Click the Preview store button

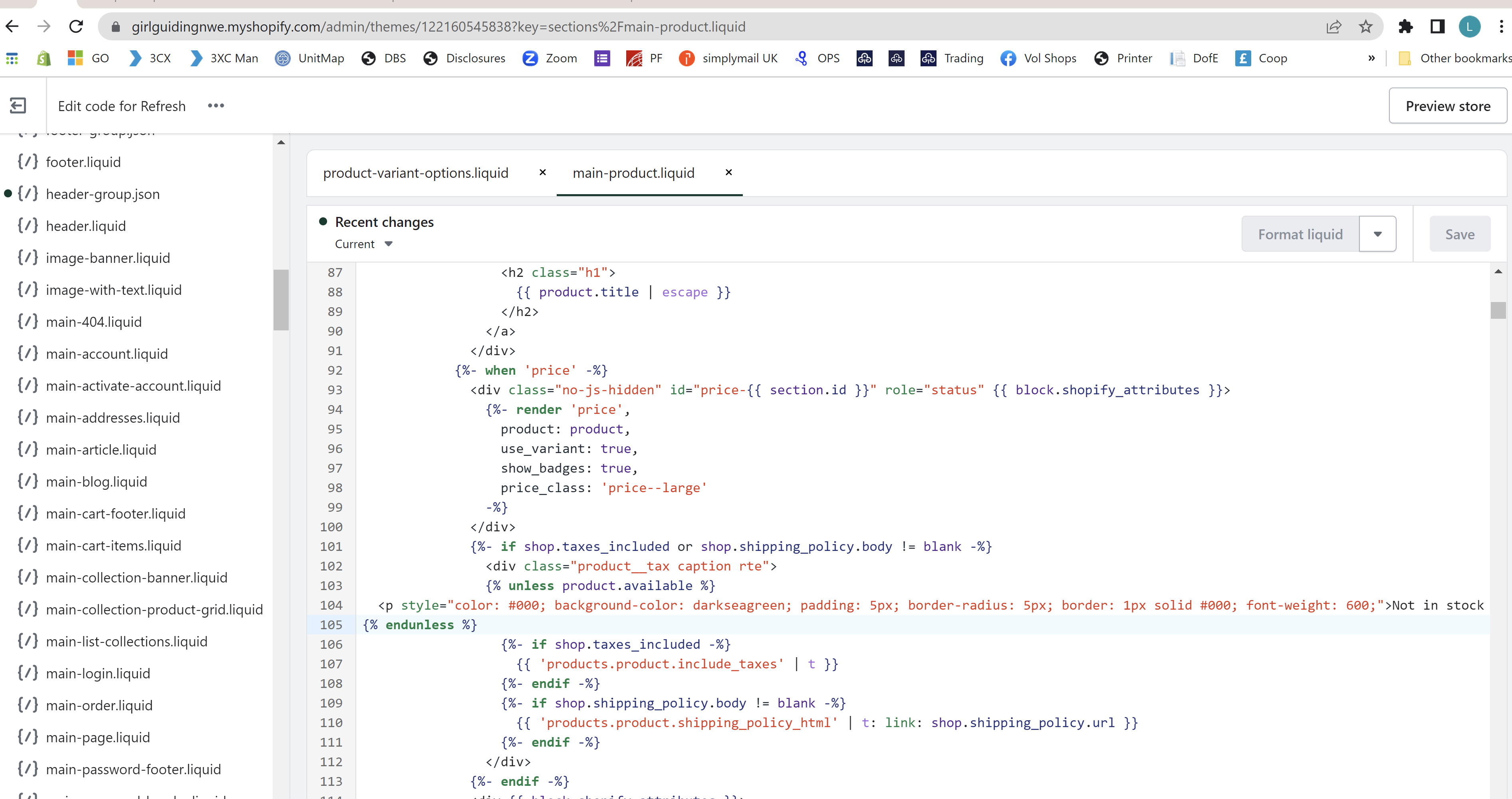coord(1447,106)
